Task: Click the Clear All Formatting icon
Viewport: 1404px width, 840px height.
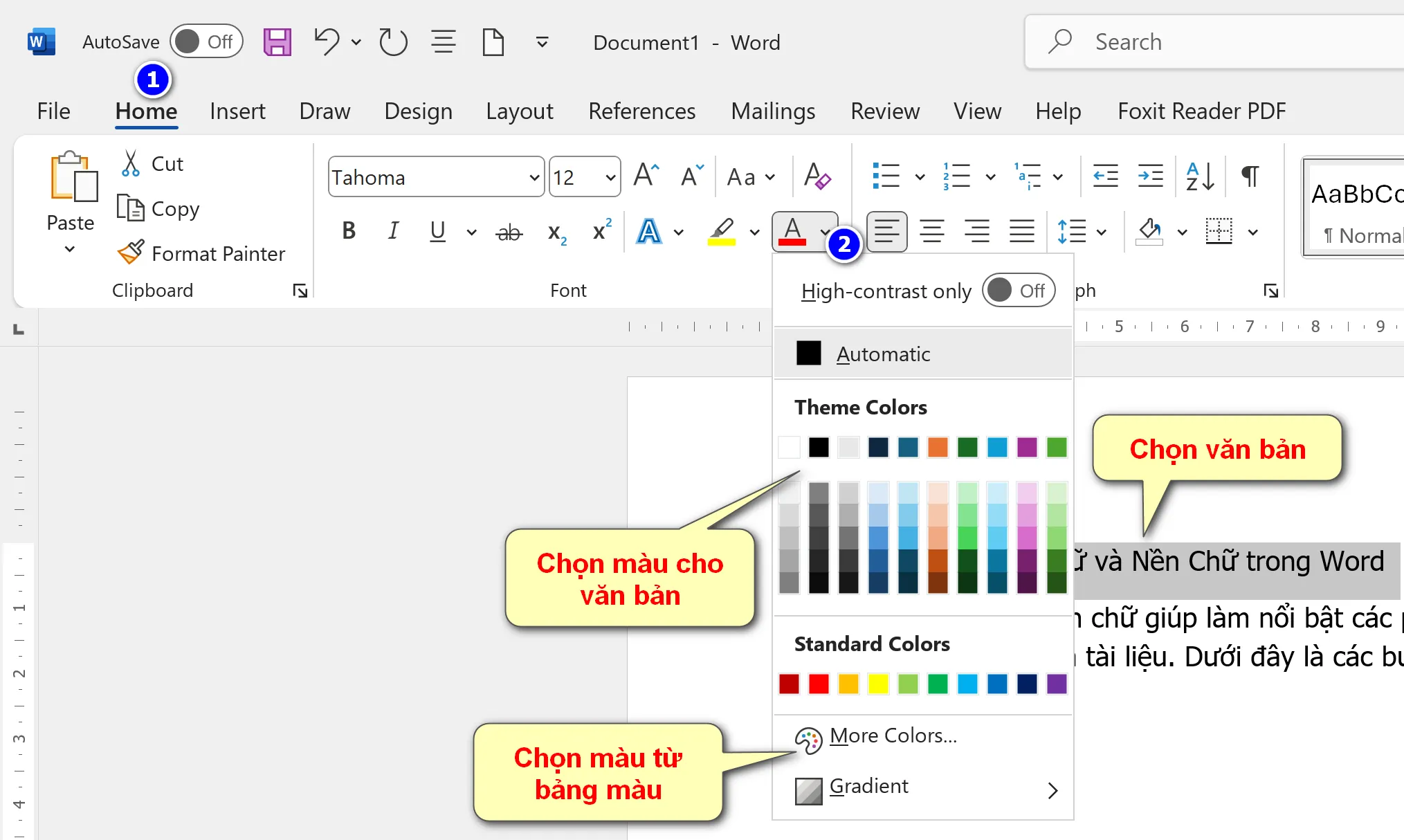Action: [x=817, y=176]
